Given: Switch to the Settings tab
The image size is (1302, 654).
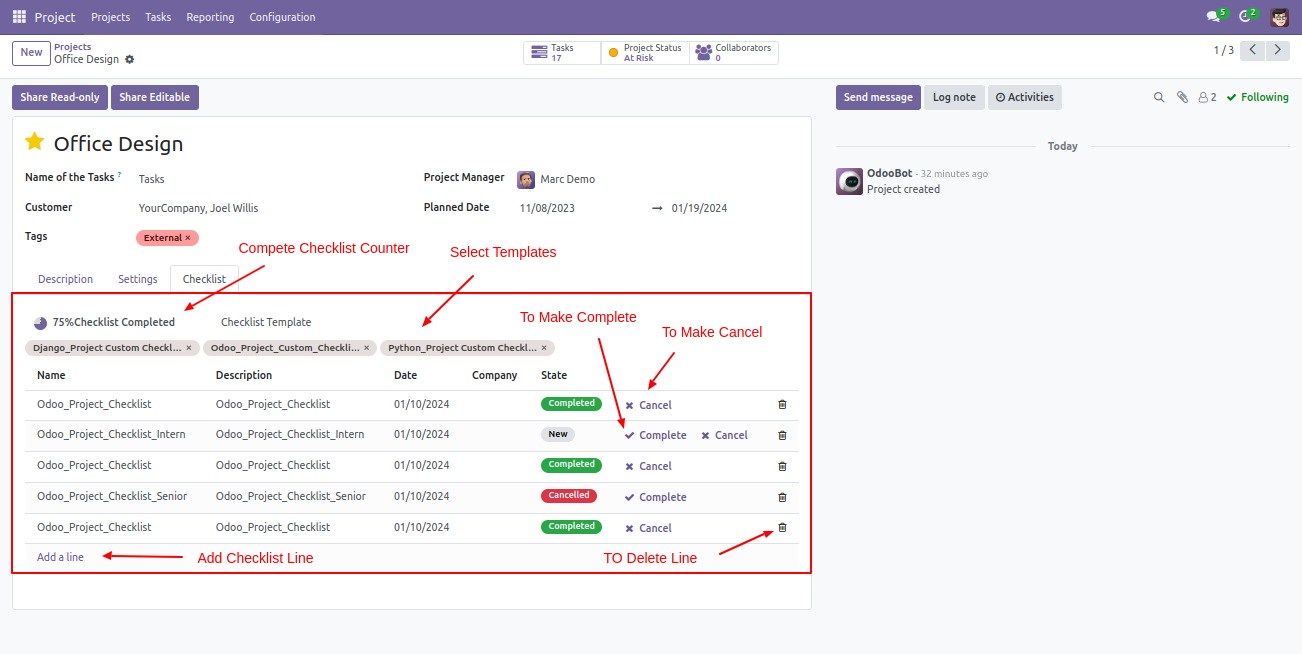Looking at the screenshot, I should [x=138, y=279].
